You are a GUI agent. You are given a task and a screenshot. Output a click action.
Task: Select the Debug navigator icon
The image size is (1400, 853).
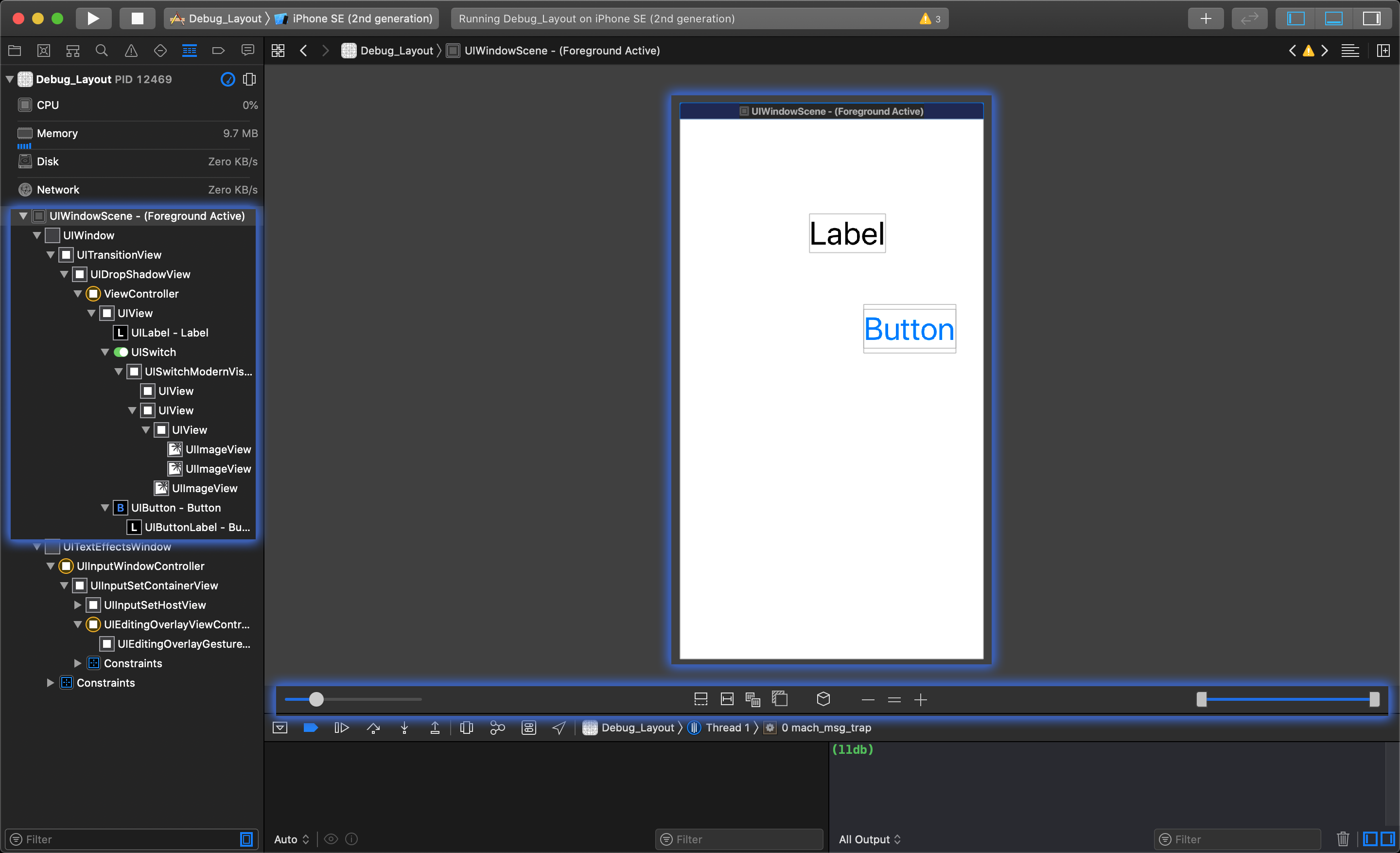(189, 51)
